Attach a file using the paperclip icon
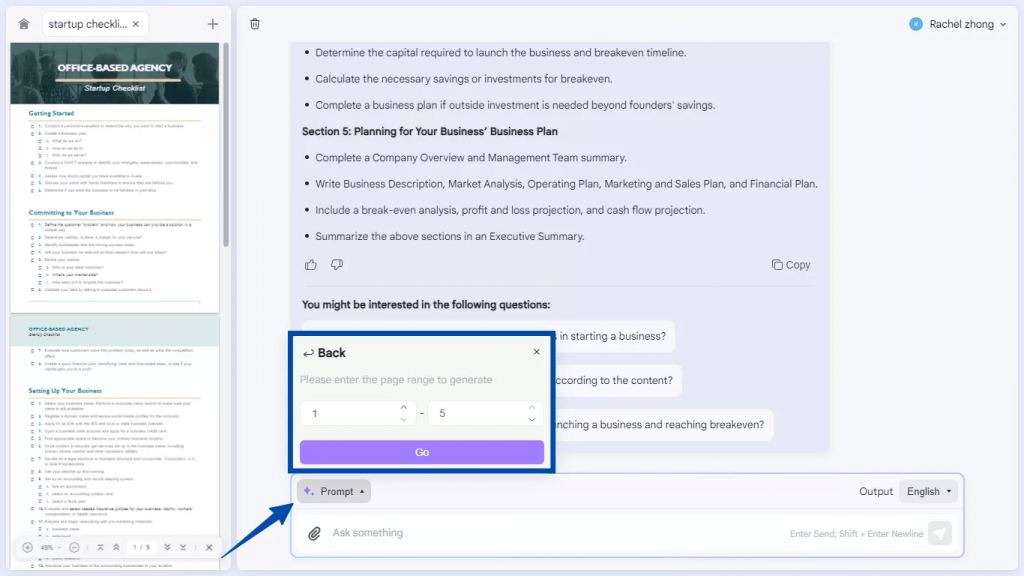Viewport: 1024px width, 576px height. (313, 533)
